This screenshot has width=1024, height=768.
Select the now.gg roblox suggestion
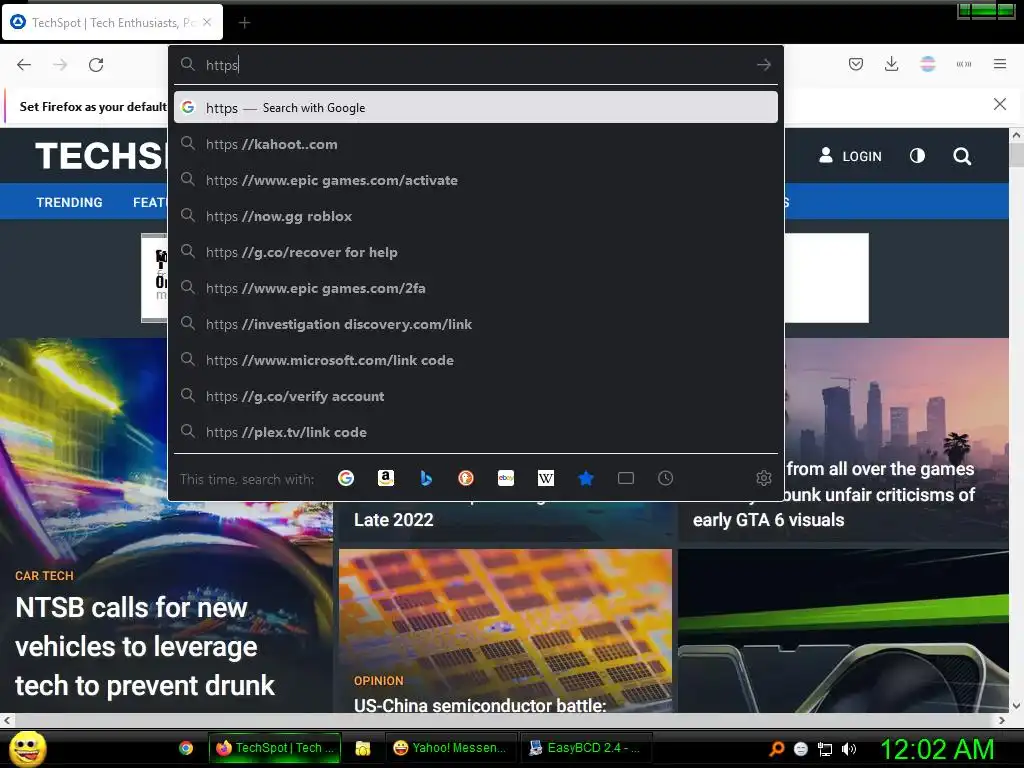[476, 216]
